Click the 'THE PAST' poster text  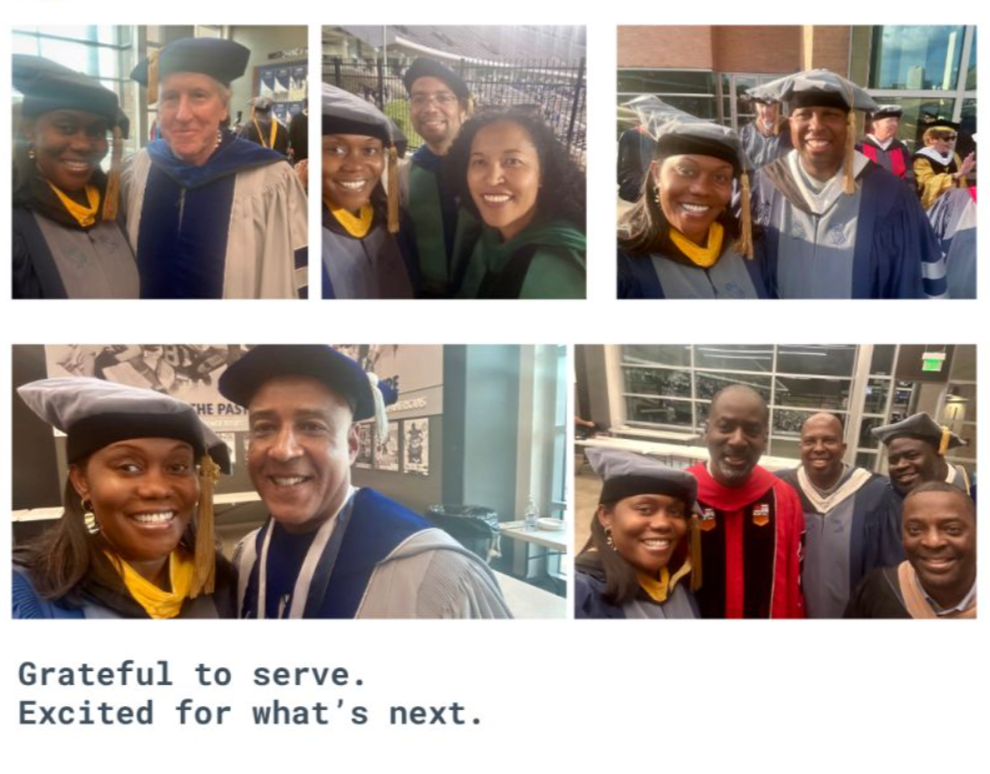(x=220, y=409)
